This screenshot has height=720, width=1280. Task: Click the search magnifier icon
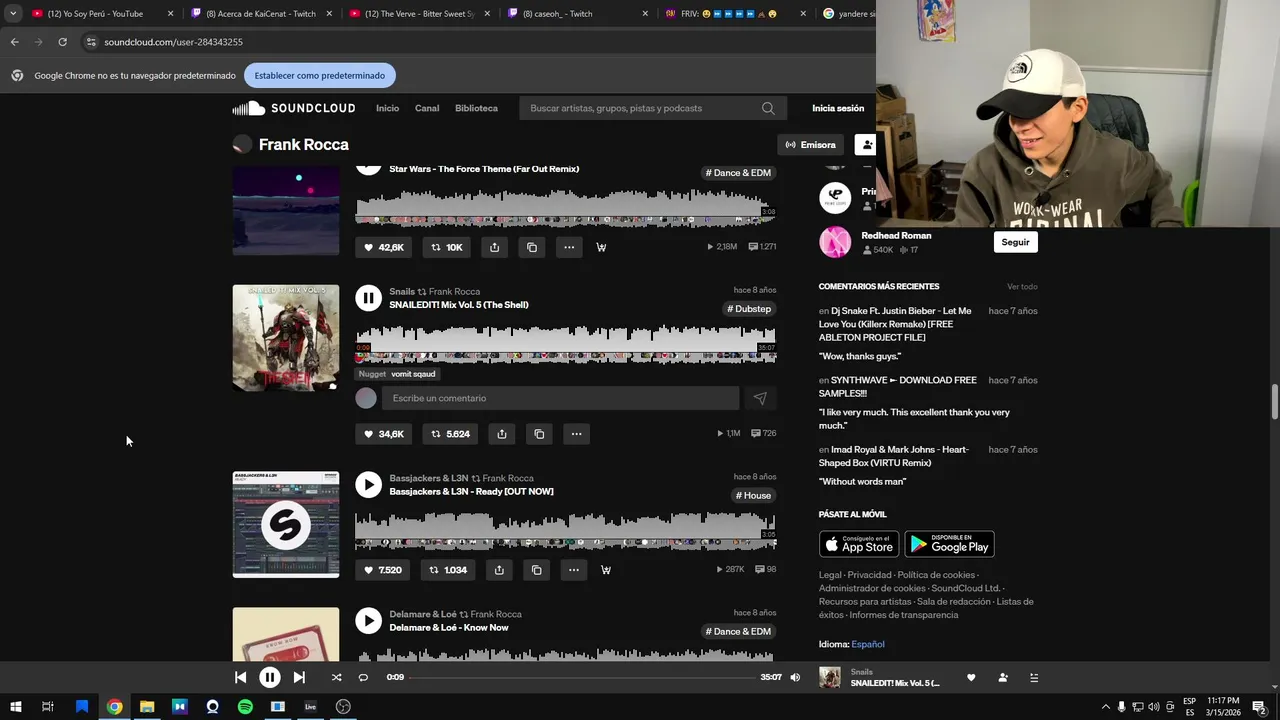point(768,108)
